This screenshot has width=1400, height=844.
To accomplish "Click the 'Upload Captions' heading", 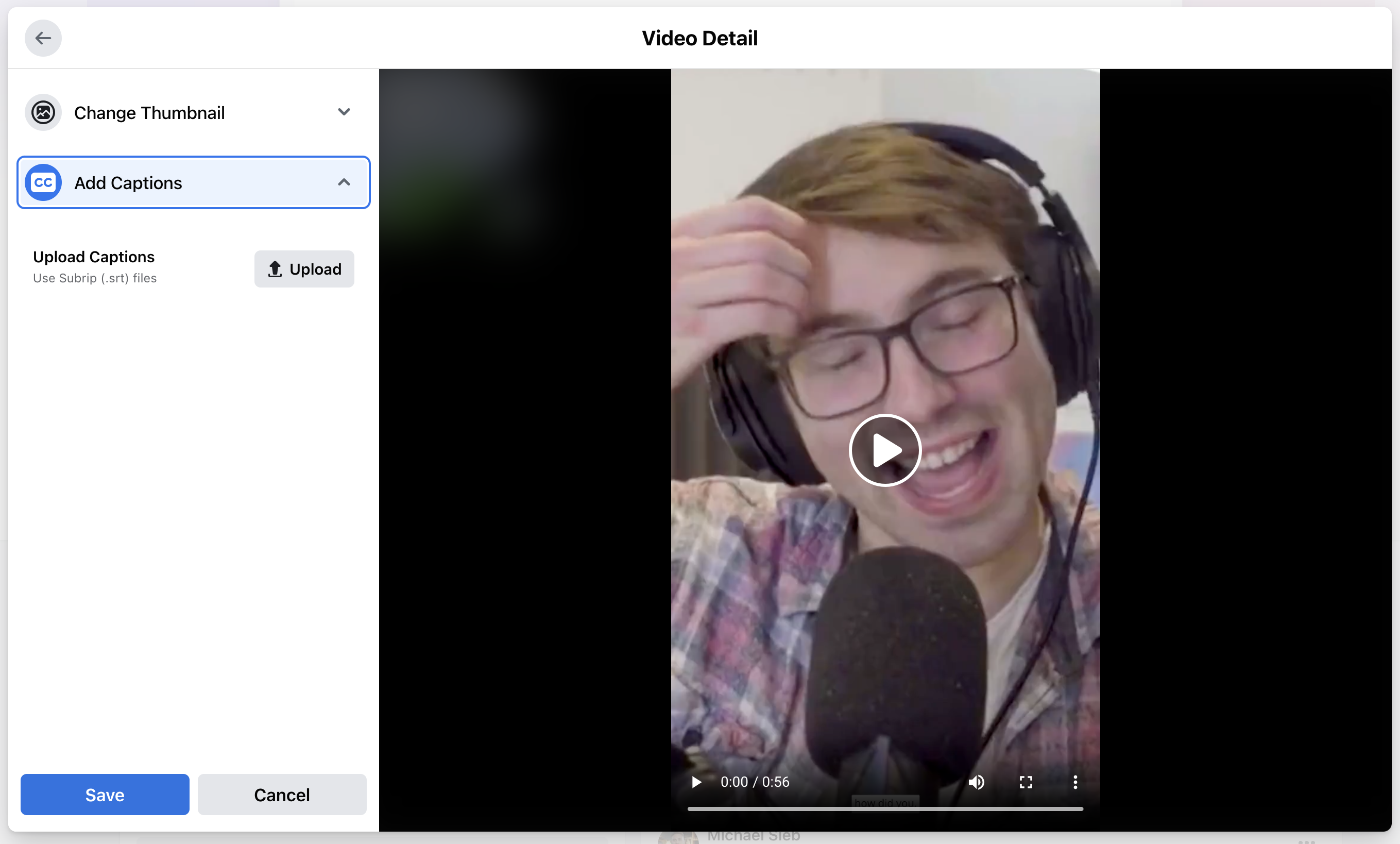I will [x=94, y=257].
